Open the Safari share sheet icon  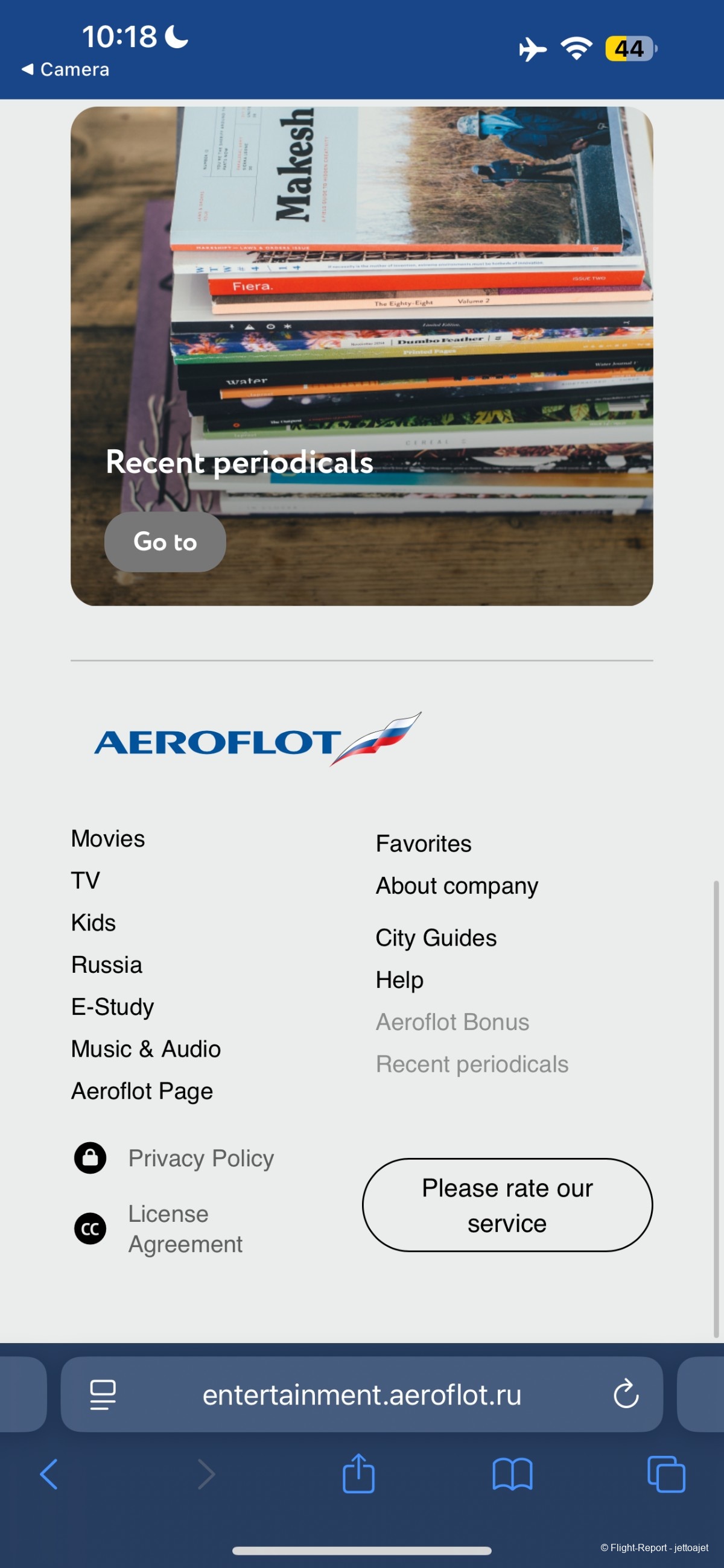click(358, 1474)
